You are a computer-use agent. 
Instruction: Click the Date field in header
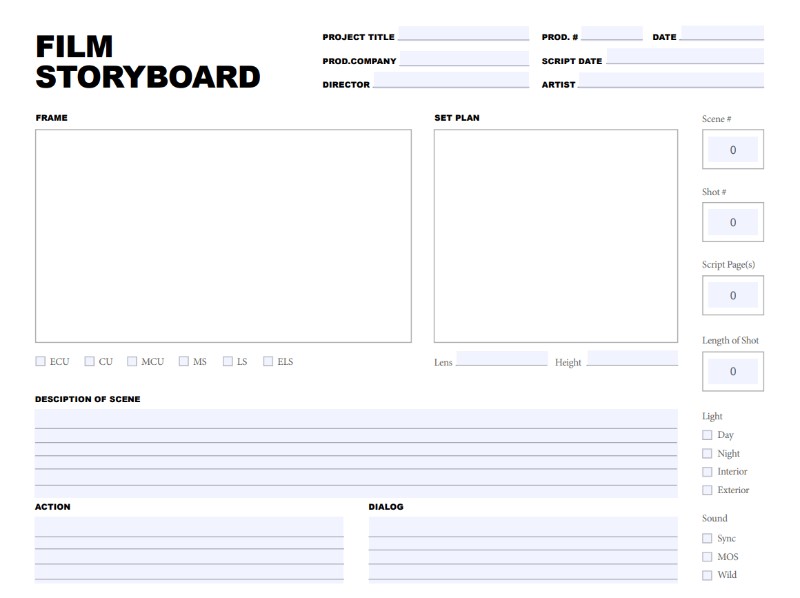click(x=722, y=33)
